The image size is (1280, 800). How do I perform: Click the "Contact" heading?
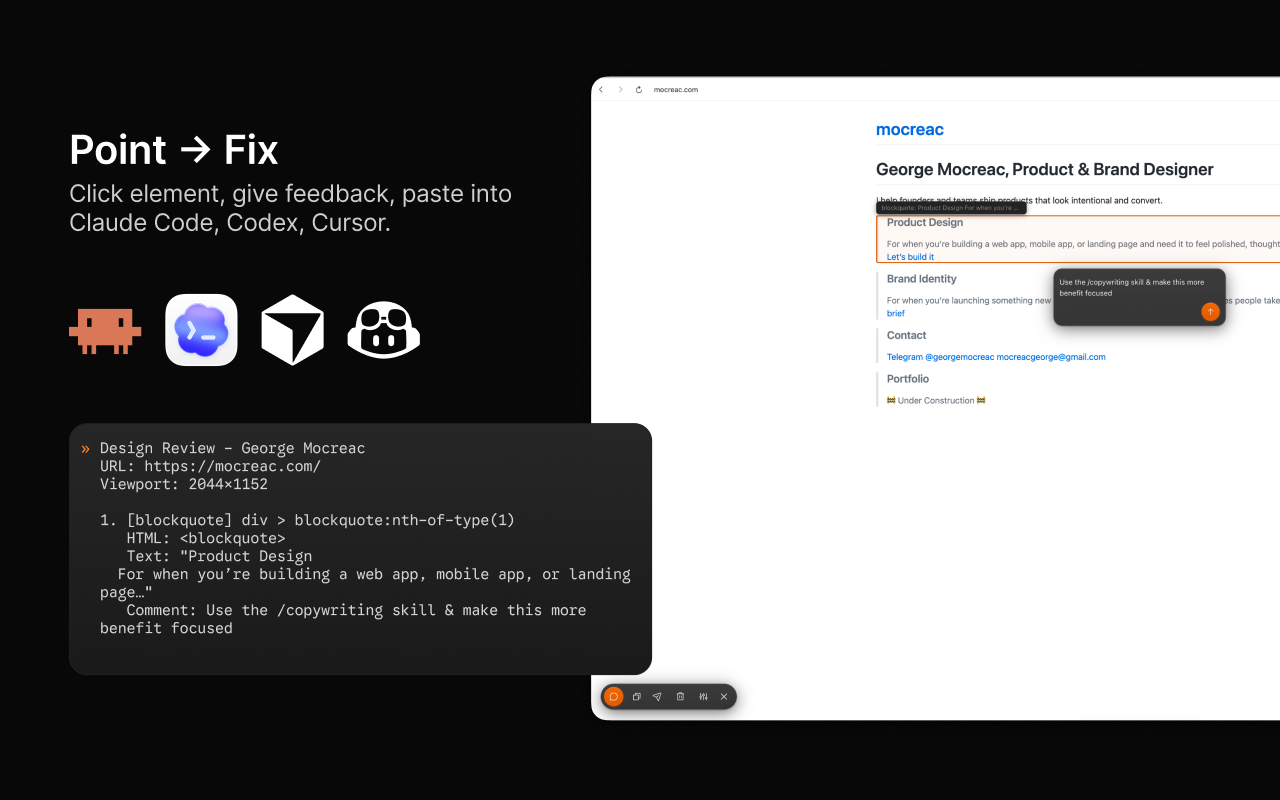point(907,335)
